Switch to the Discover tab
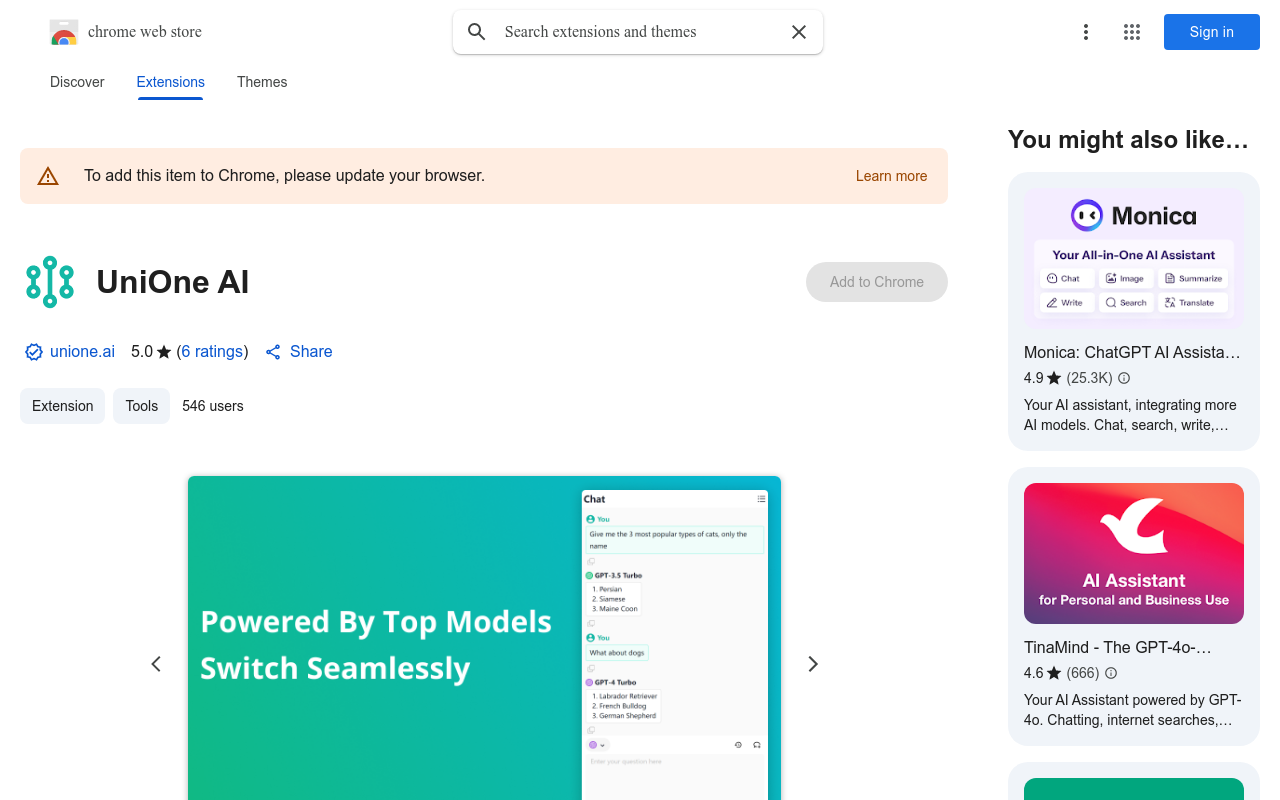 coord(77,82)
